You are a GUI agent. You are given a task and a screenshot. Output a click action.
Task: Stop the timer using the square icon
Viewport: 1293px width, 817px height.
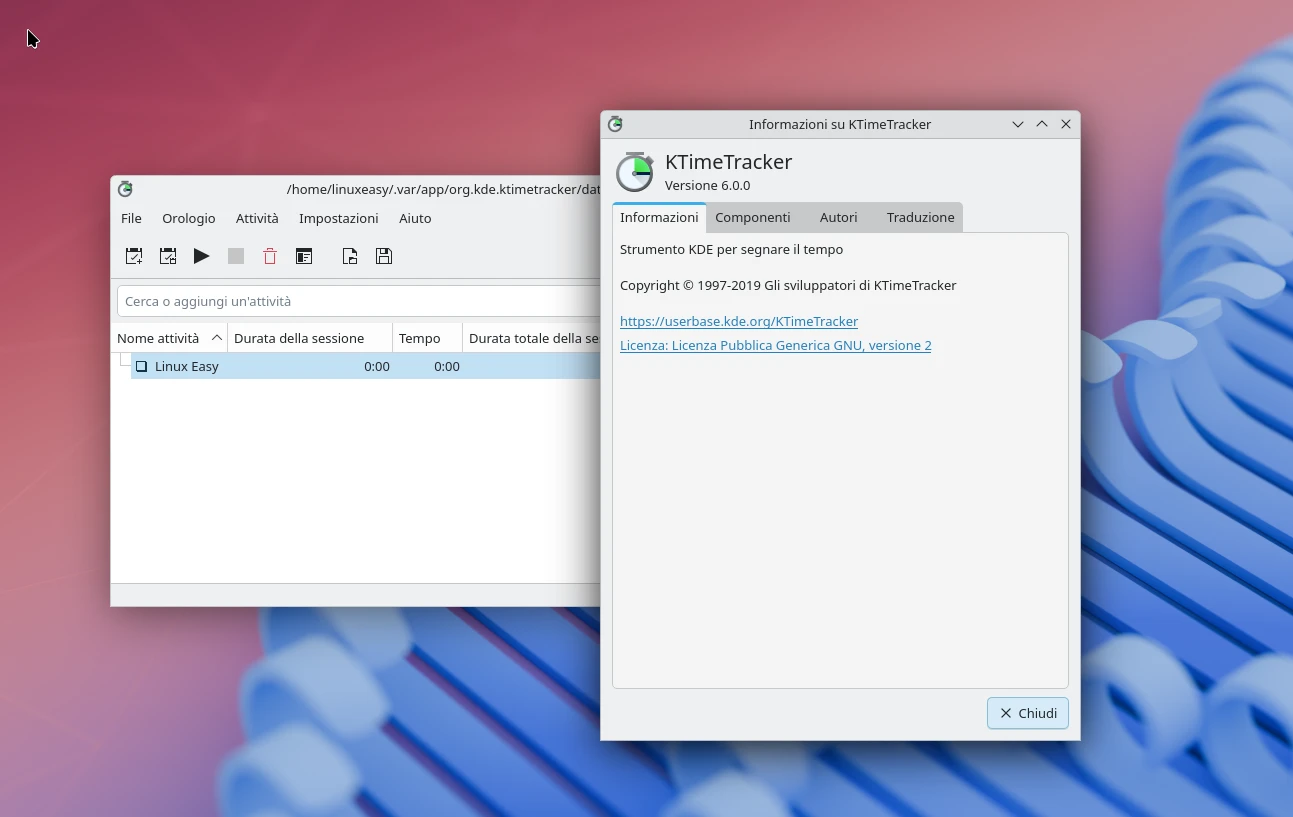click(x=235, y=256)
